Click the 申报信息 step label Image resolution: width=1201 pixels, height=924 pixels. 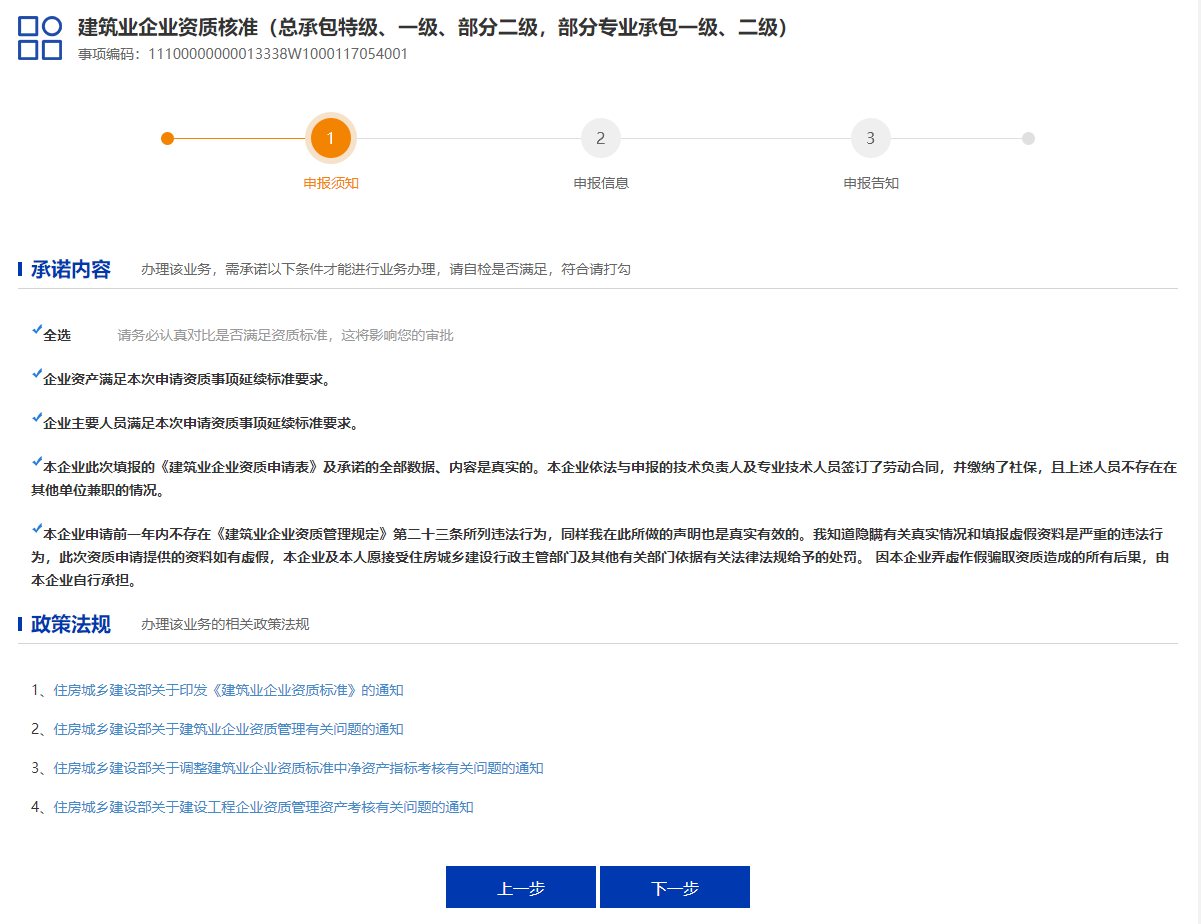(601, 184)
